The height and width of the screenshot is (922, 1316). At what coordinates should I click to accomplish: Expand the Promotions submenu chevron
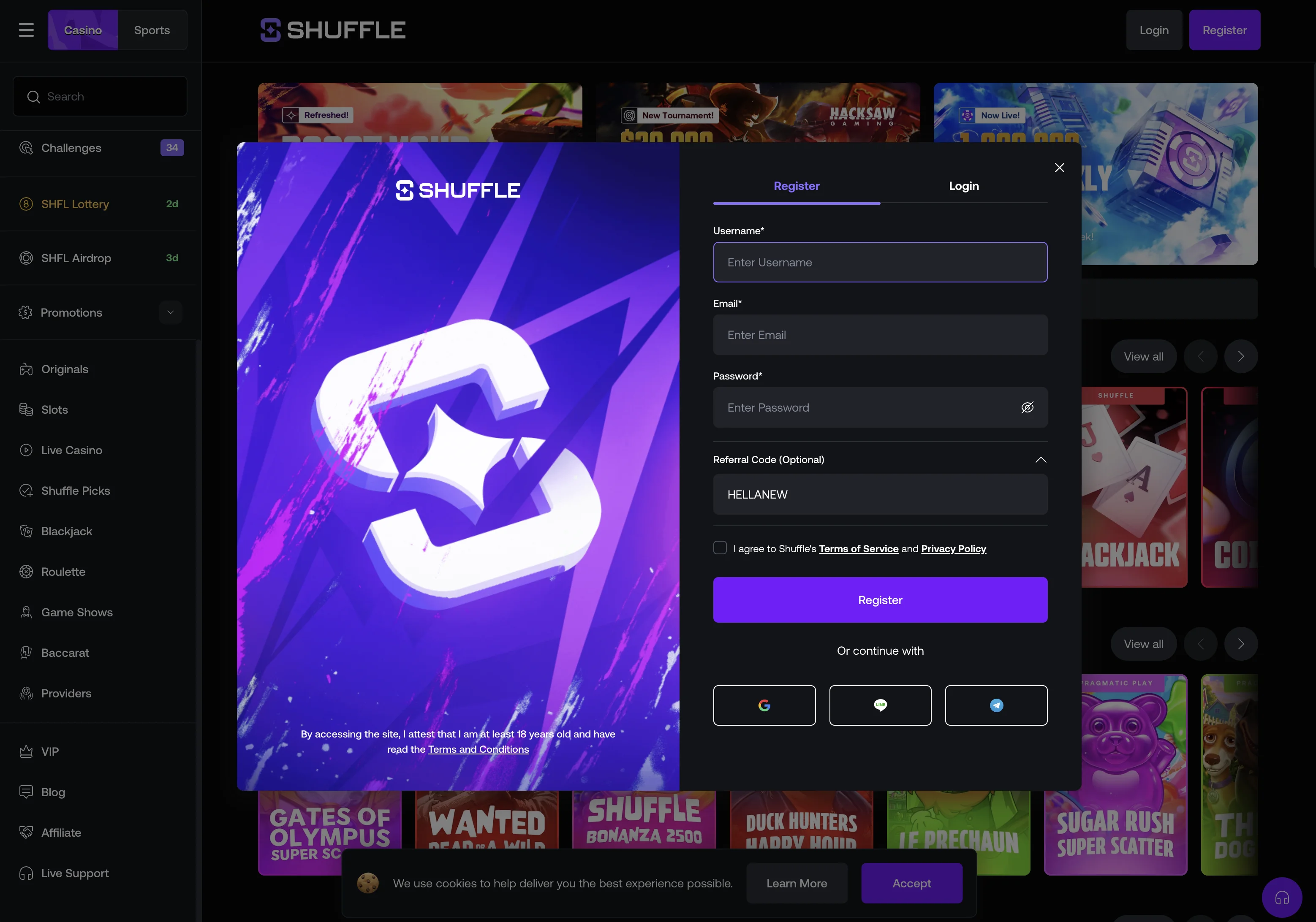click(170, 312)
